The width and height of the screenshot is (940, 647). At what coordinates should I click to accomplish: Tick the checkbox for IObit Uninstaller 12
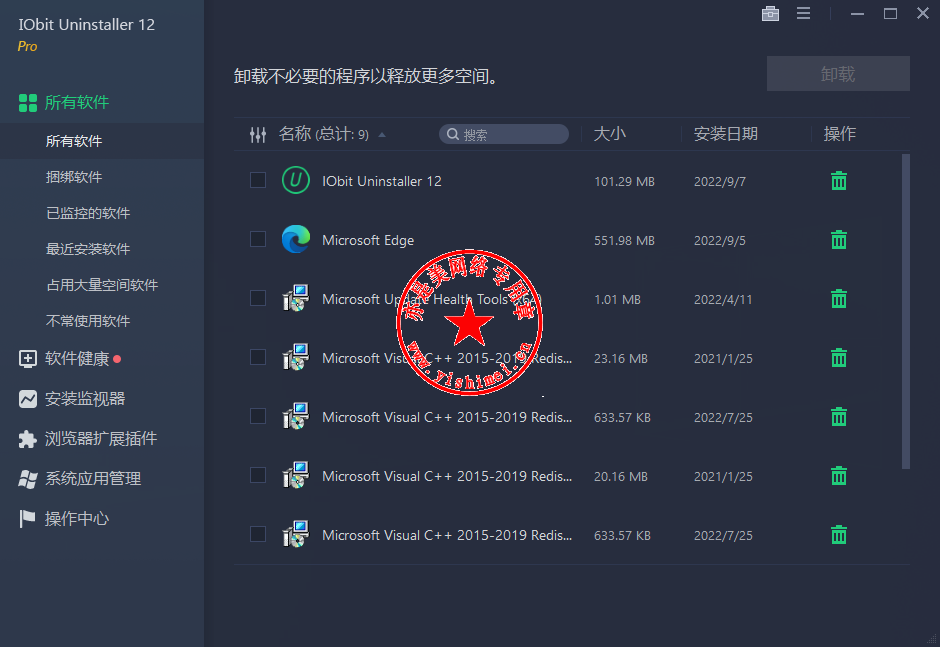pyautogui.click(x=258, y=180)
